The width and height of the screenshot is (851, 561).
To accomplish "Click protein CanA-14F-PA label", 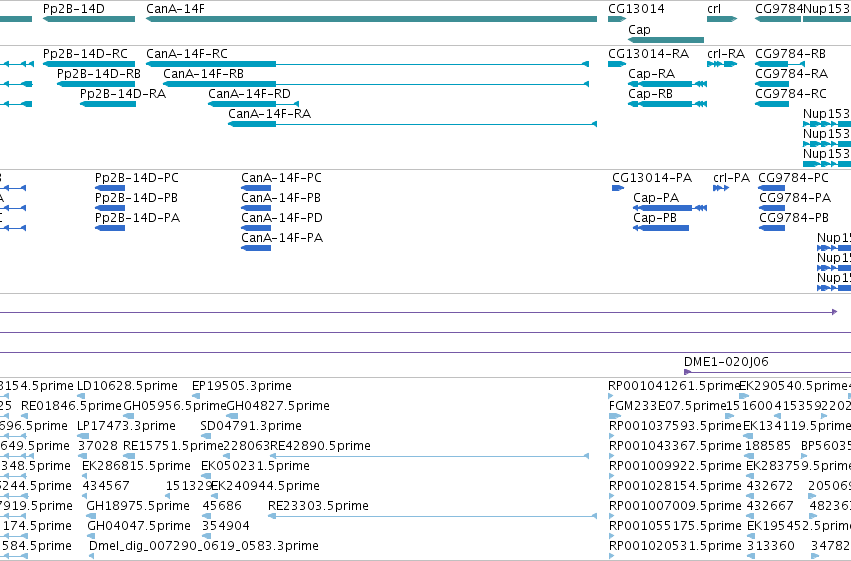I will [282, 238].
